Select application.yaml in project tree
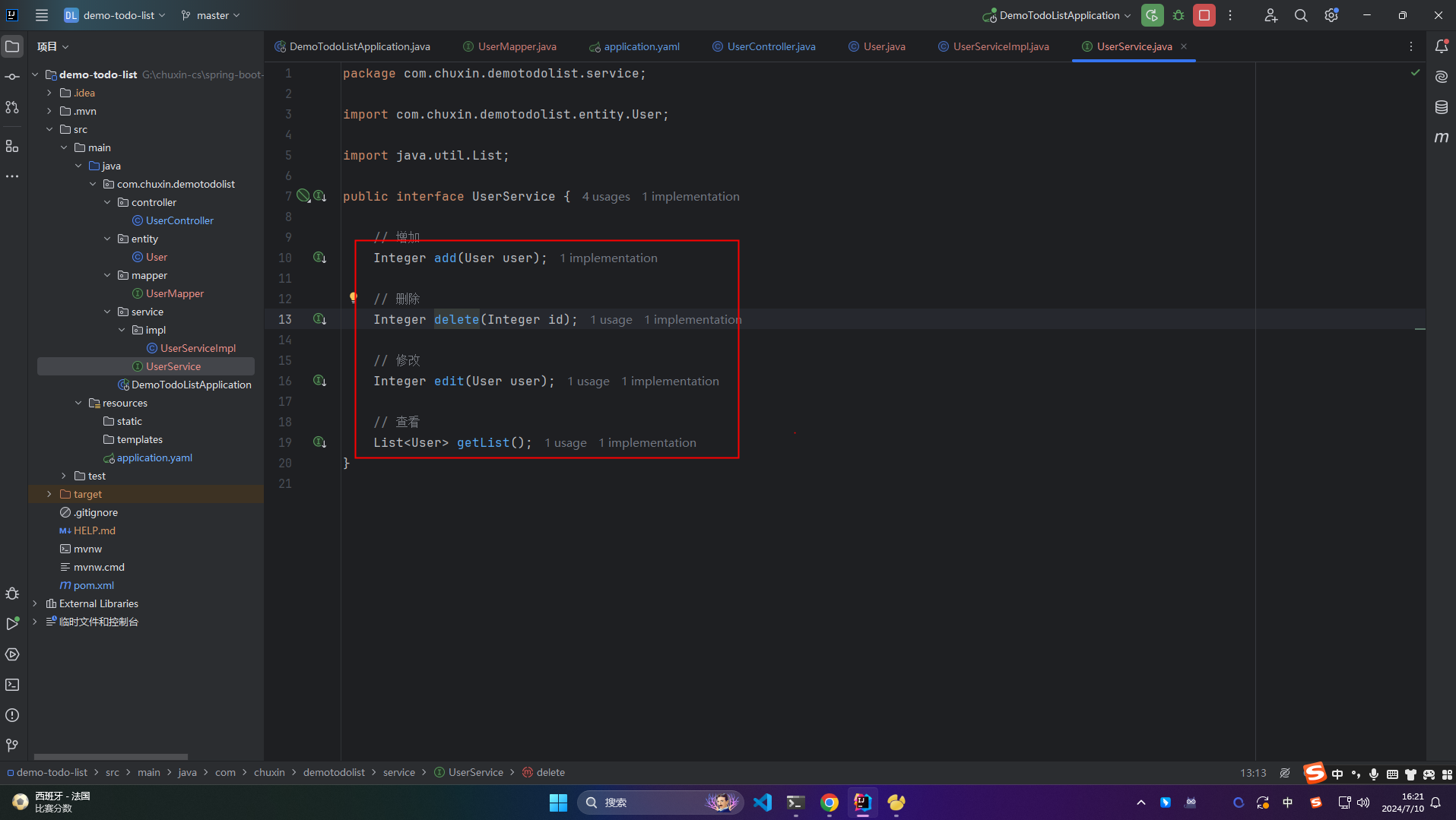Image resolution: width=1456 pixels, height=820 pixels. pyautogui.click(x=154, y=457)
